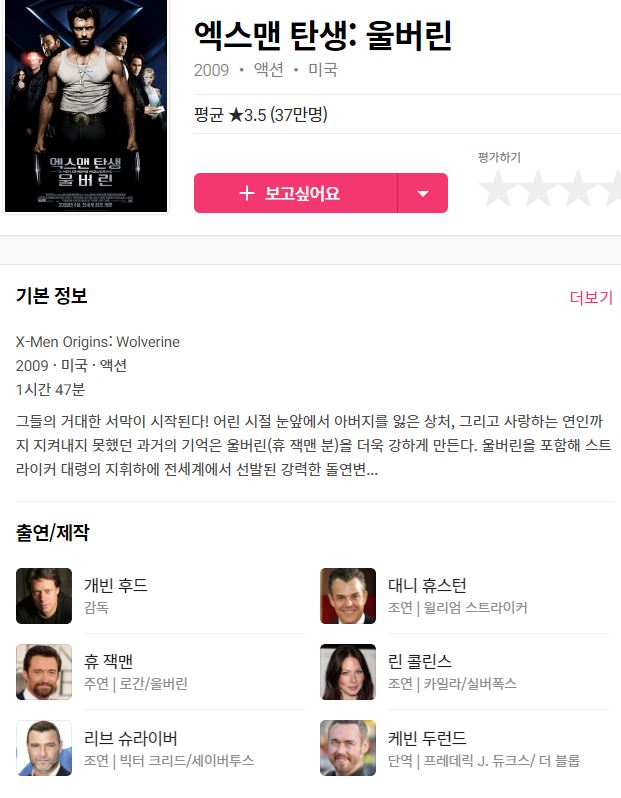The height and width of the screenshot is (798, 621).
Task: Click the average rating 평균 ★3.5 text
Action: pos(260,115)
